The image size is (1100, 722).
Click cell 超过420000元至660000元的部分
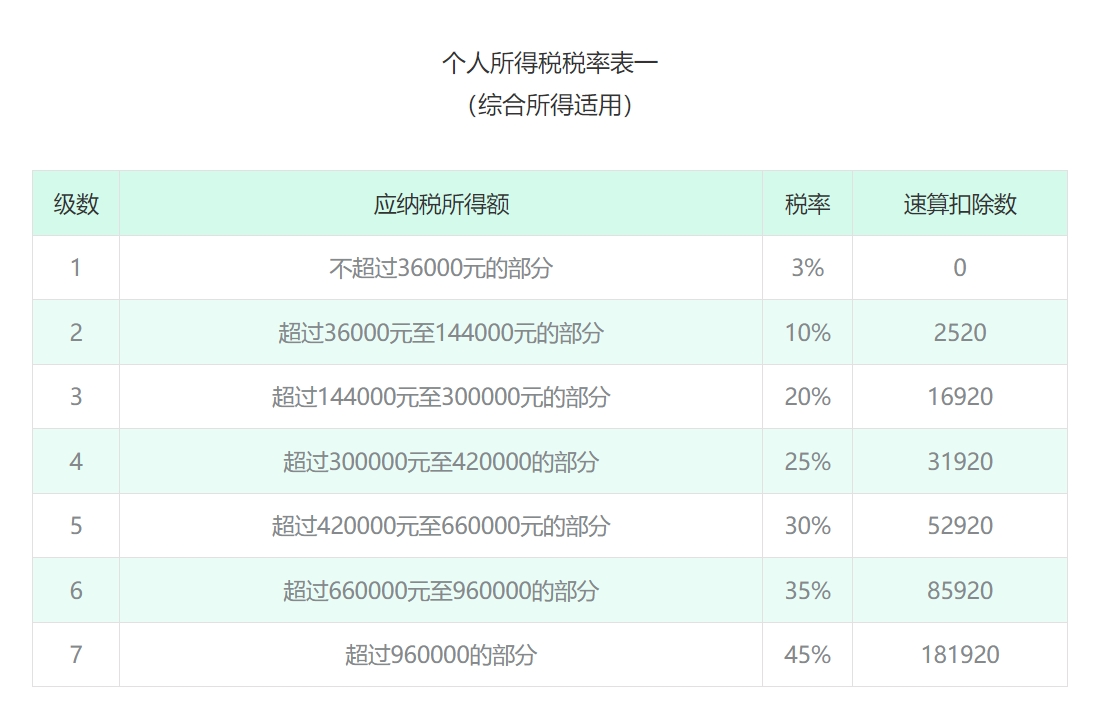441,526
